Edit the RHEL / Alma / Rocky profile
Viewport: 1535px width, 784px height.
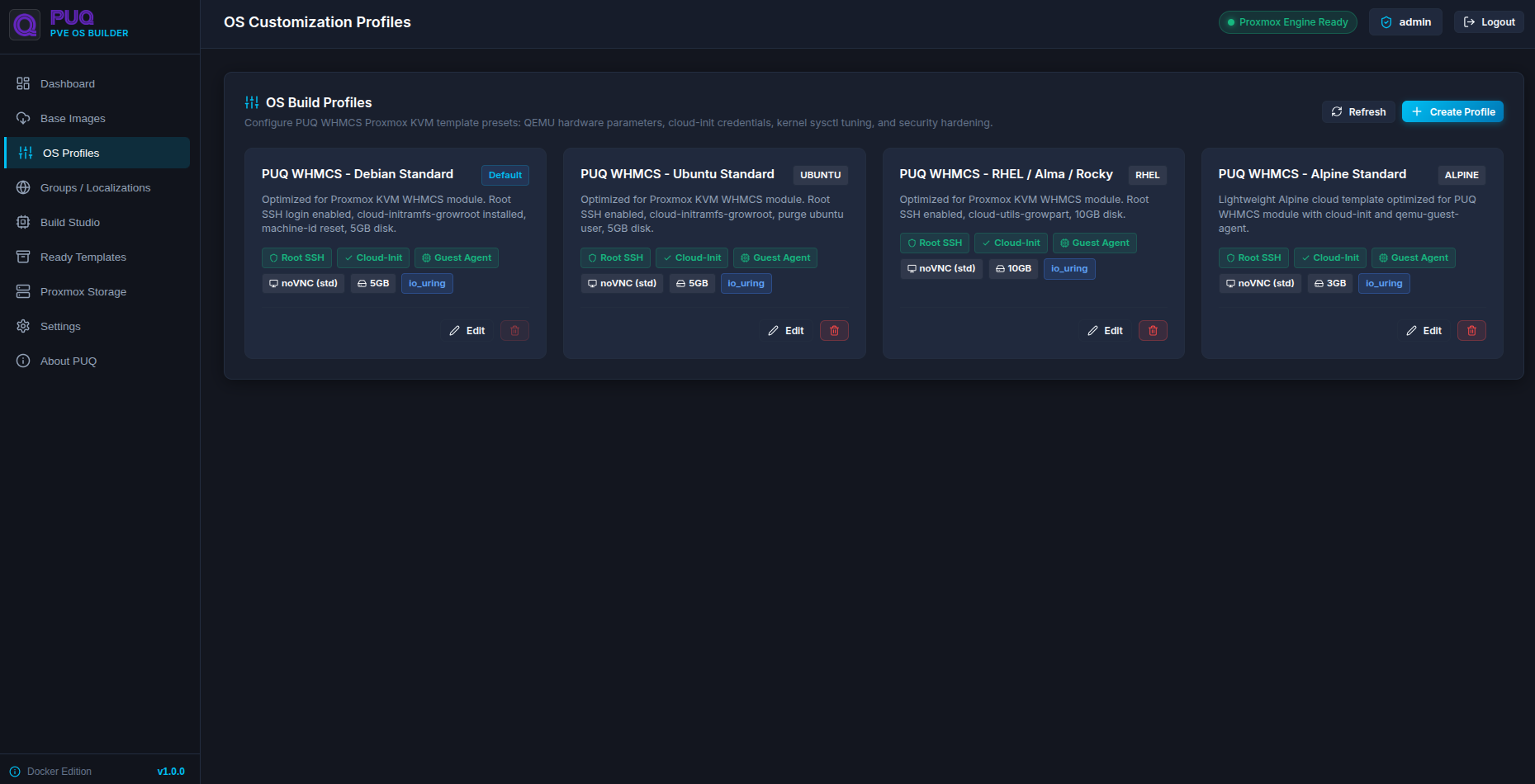(1105, 331)
